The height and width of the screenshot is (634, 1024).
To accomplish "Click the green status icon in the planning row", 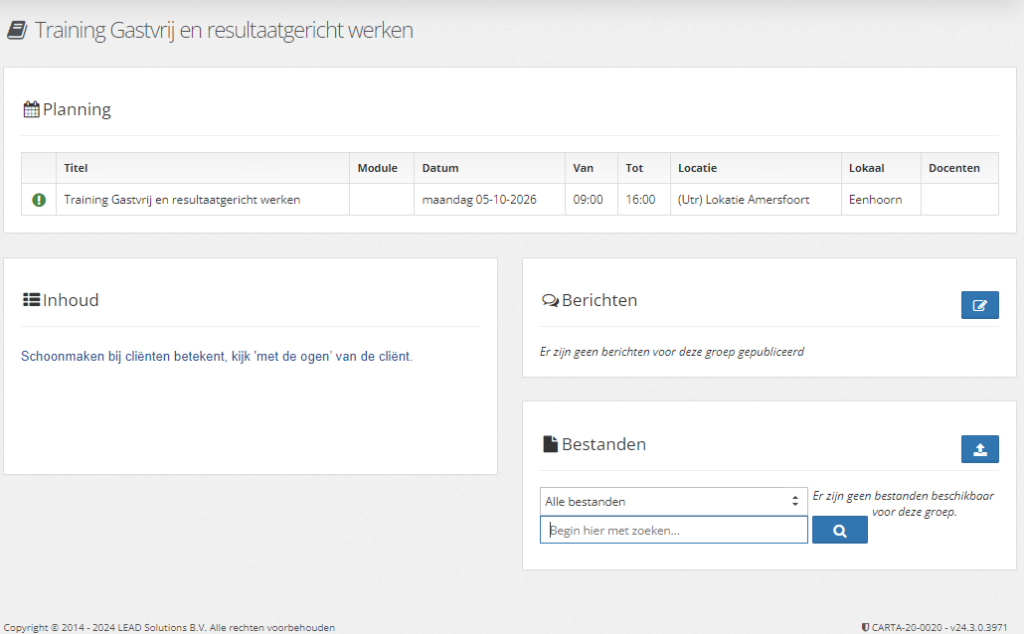I will pyautogui.click(x=39, y=200).
